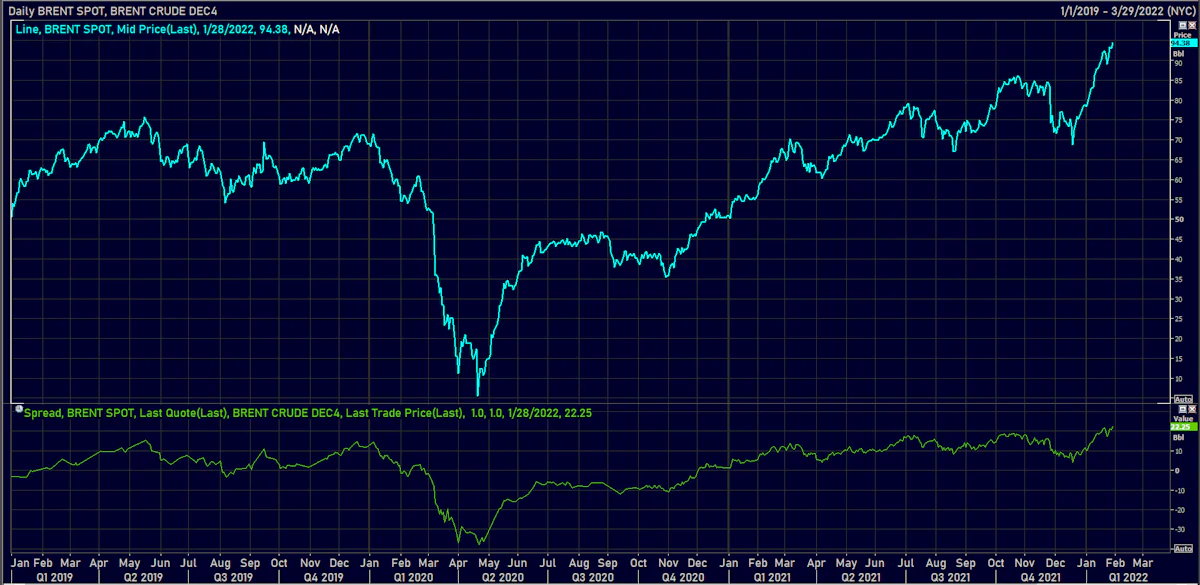Click the 0 tick on the spread axis
Viewport: 1200px width, 585px height.
point(1178,470)
